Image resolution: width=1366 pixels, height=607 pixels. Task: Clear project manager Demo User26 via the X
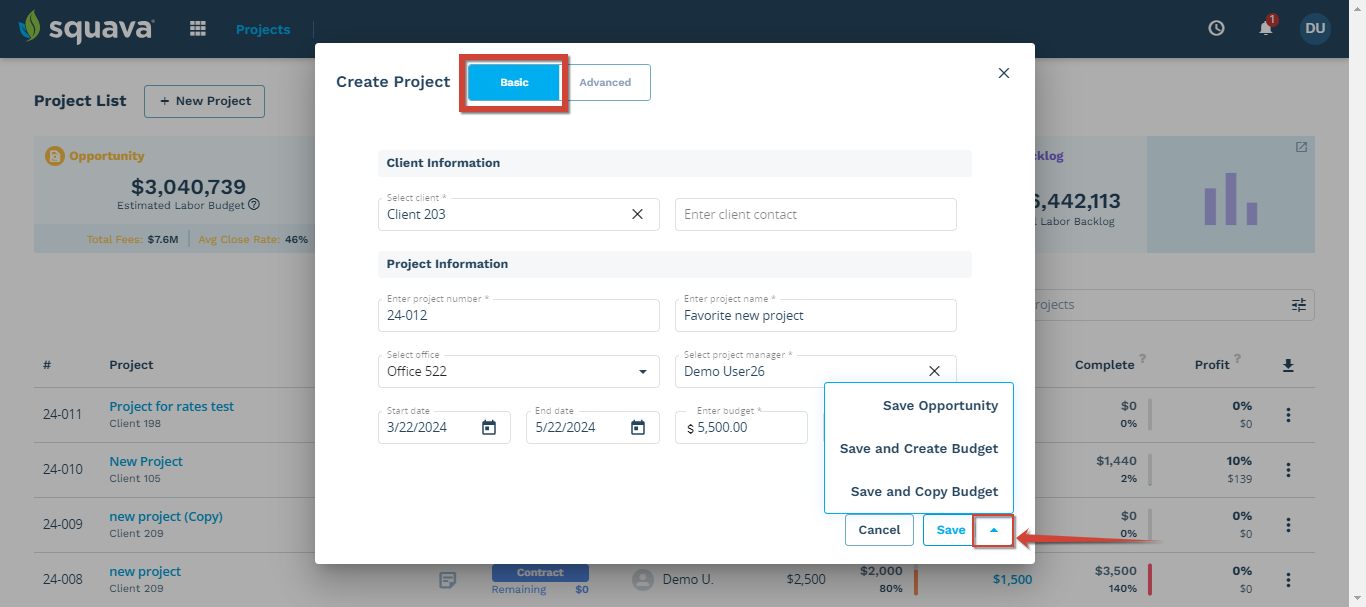coord(934,371)
